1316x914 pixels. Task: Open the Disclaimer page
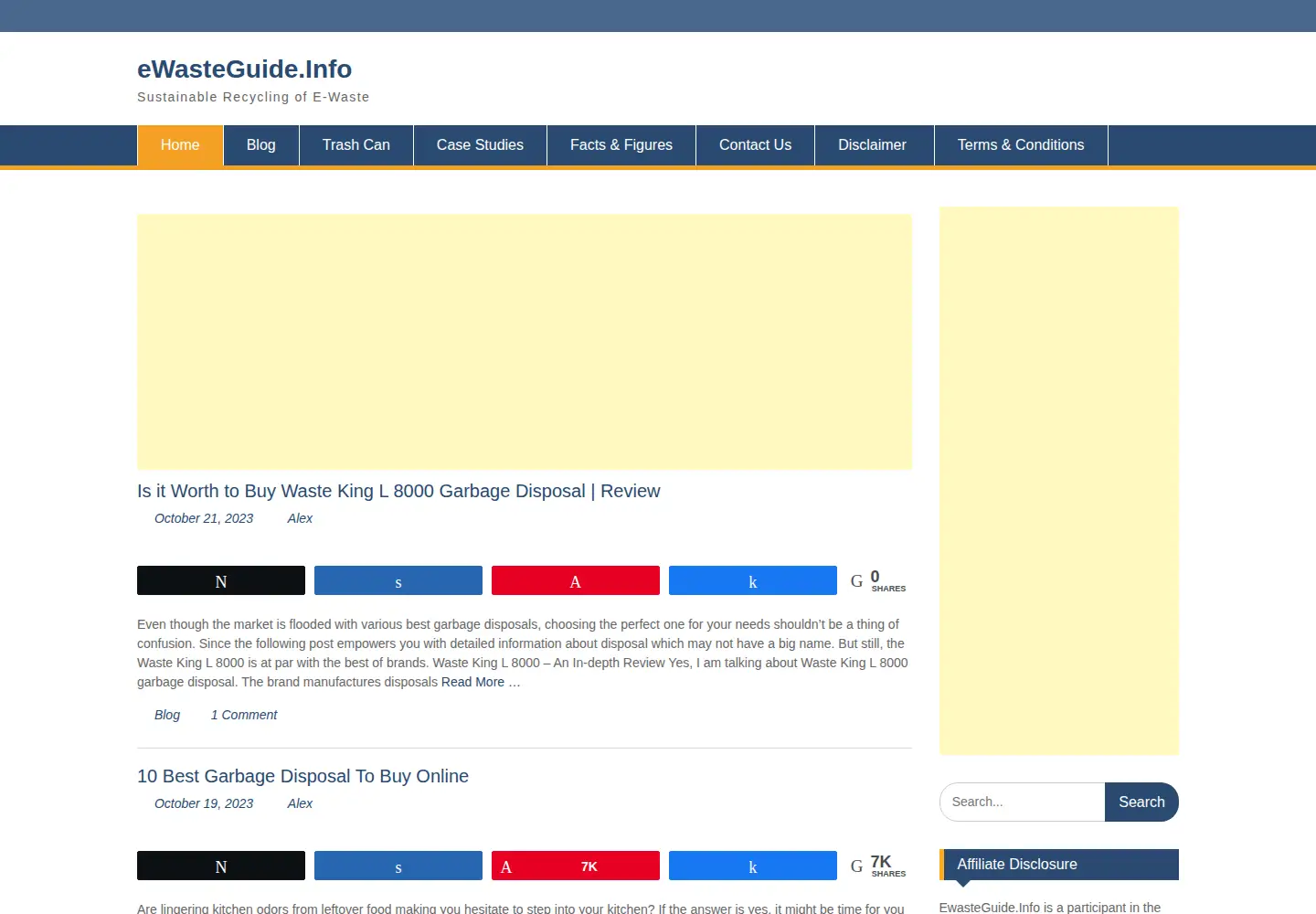[873, 145]
